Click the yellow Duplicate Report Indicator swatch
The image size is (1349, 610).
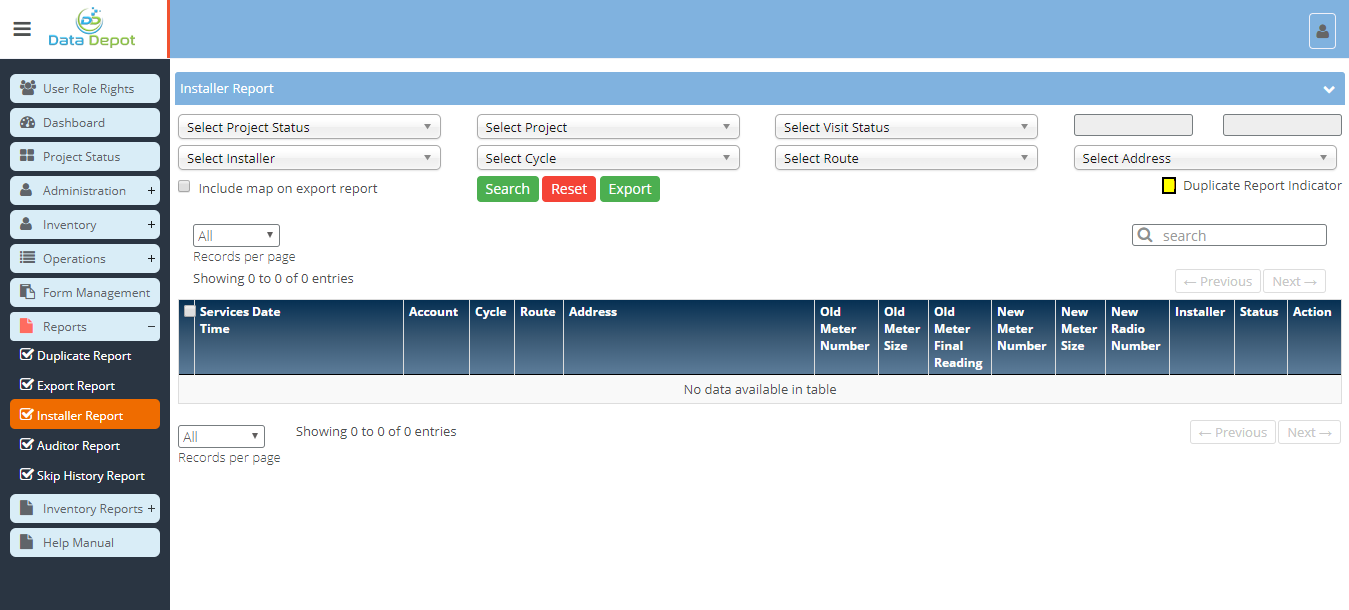coord(1168,186)
